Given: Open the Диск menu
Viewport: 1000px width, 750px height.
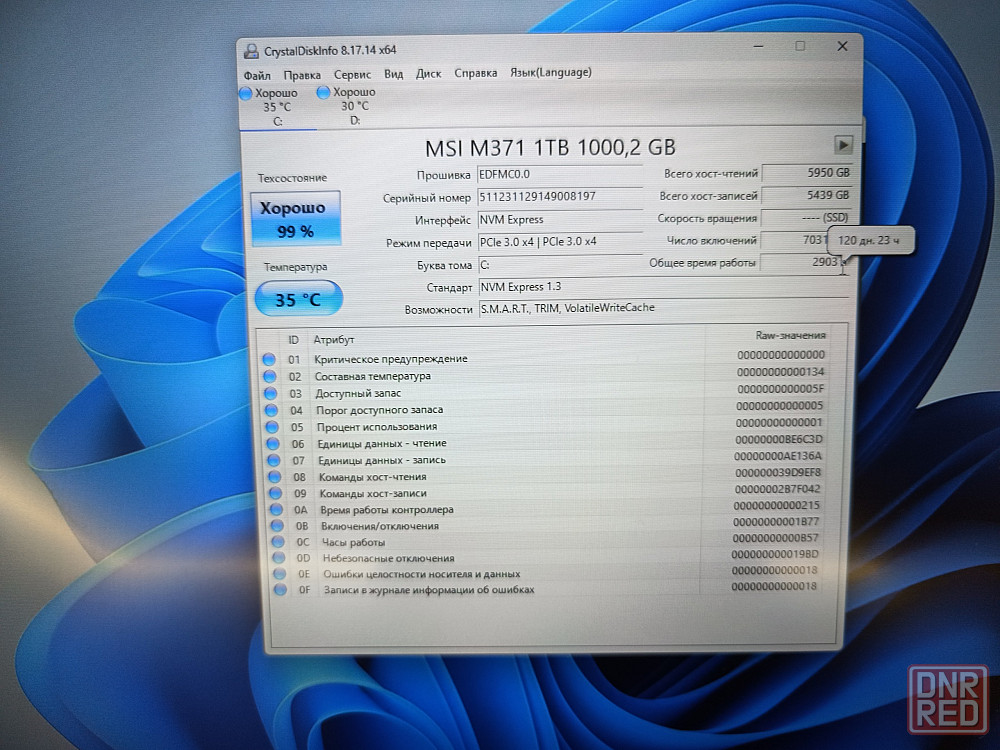Looking at the screenshot, I should [428, 73].
